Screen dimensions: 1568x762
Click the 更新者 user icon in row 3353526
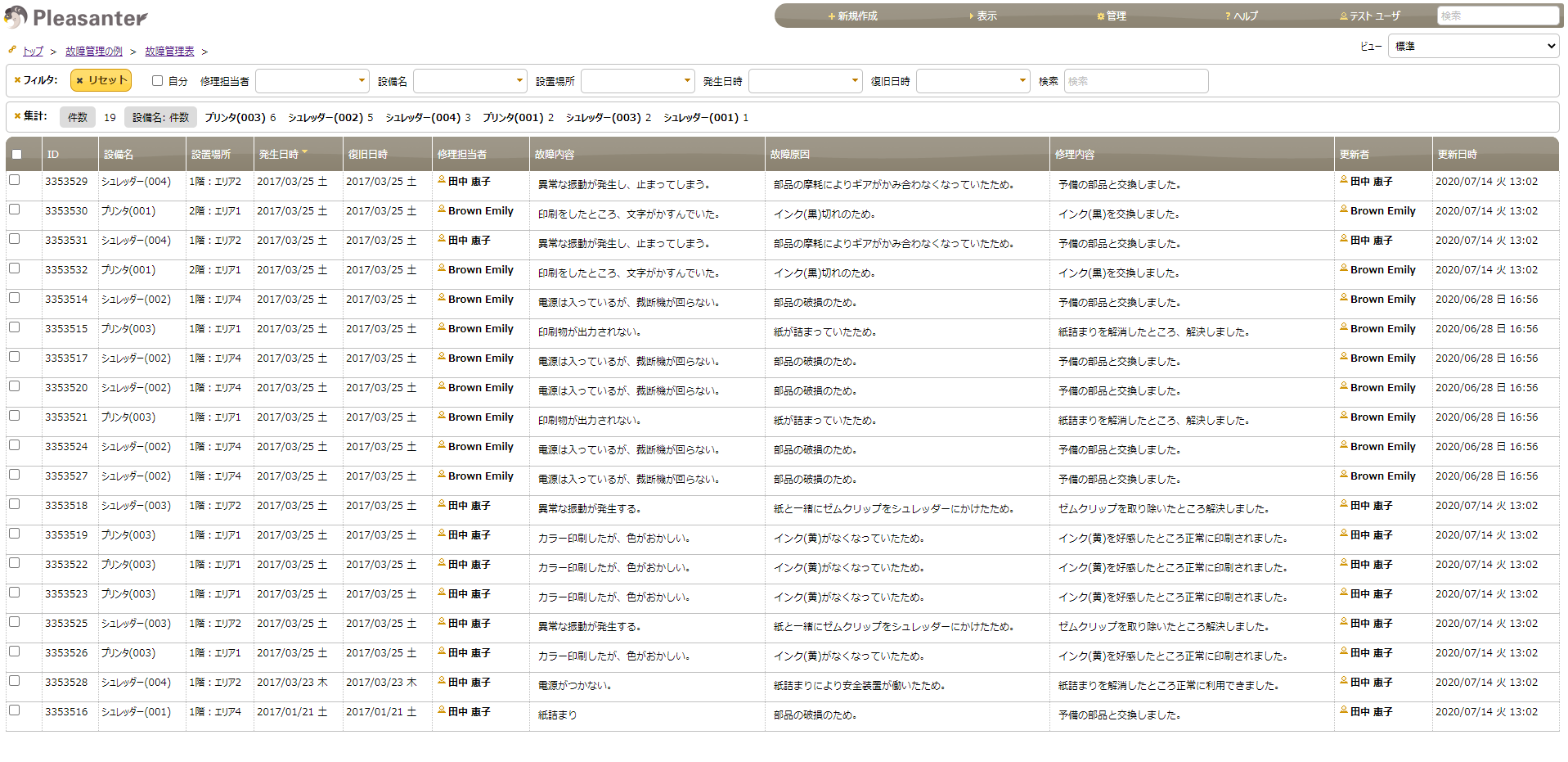coord(1344,651)
